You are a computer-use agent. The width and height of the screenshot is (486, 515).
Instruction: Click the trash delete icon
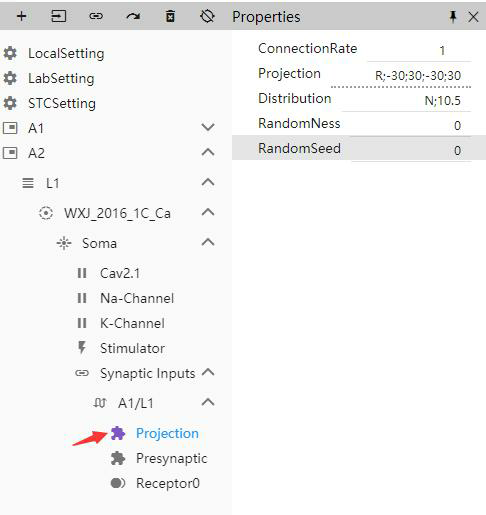pyautogui.click(x=170, y=16)
